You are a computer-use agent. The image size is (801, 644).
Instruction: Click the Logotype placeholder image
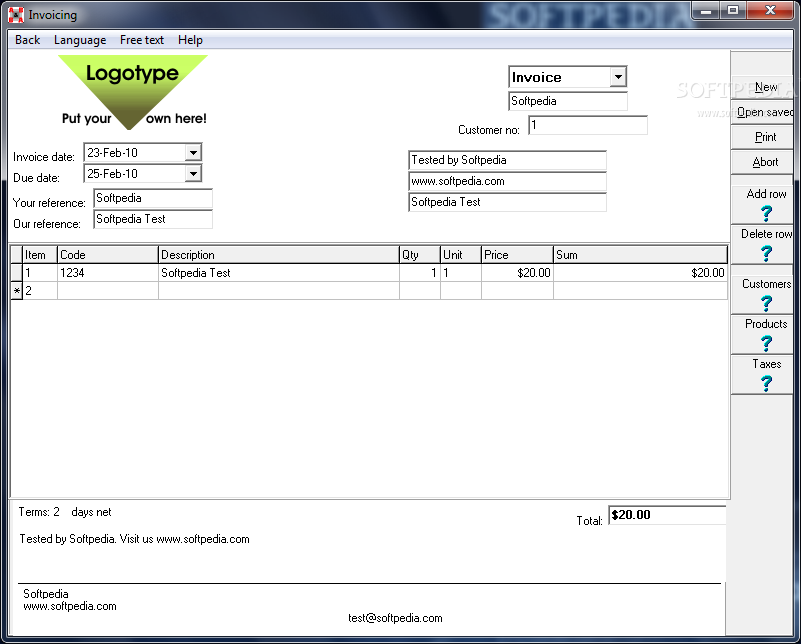tap(134, 92)
